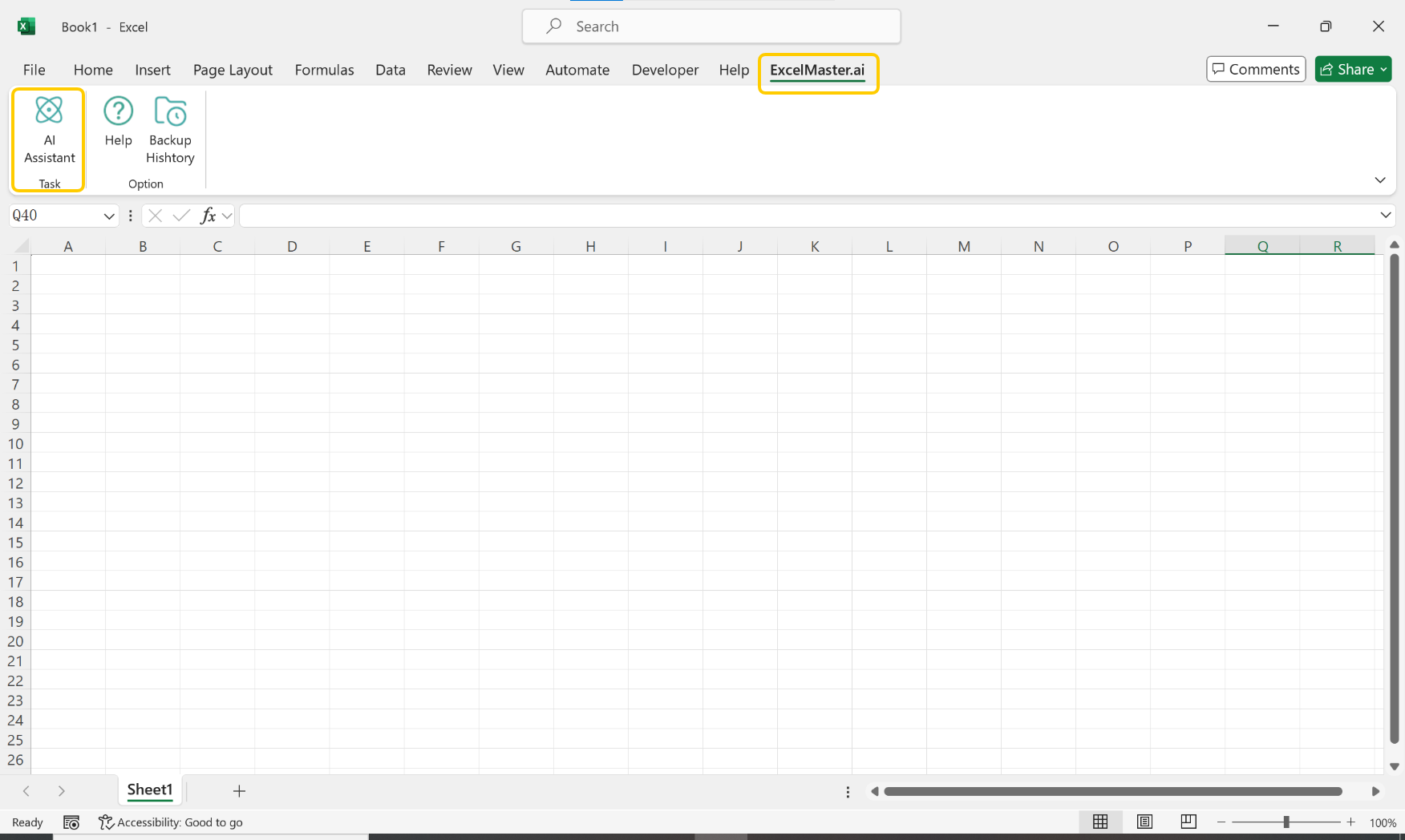The image size is (1405, 840).
Task: Expand the Name Box dropdown
Action: [x=109, y=216]
